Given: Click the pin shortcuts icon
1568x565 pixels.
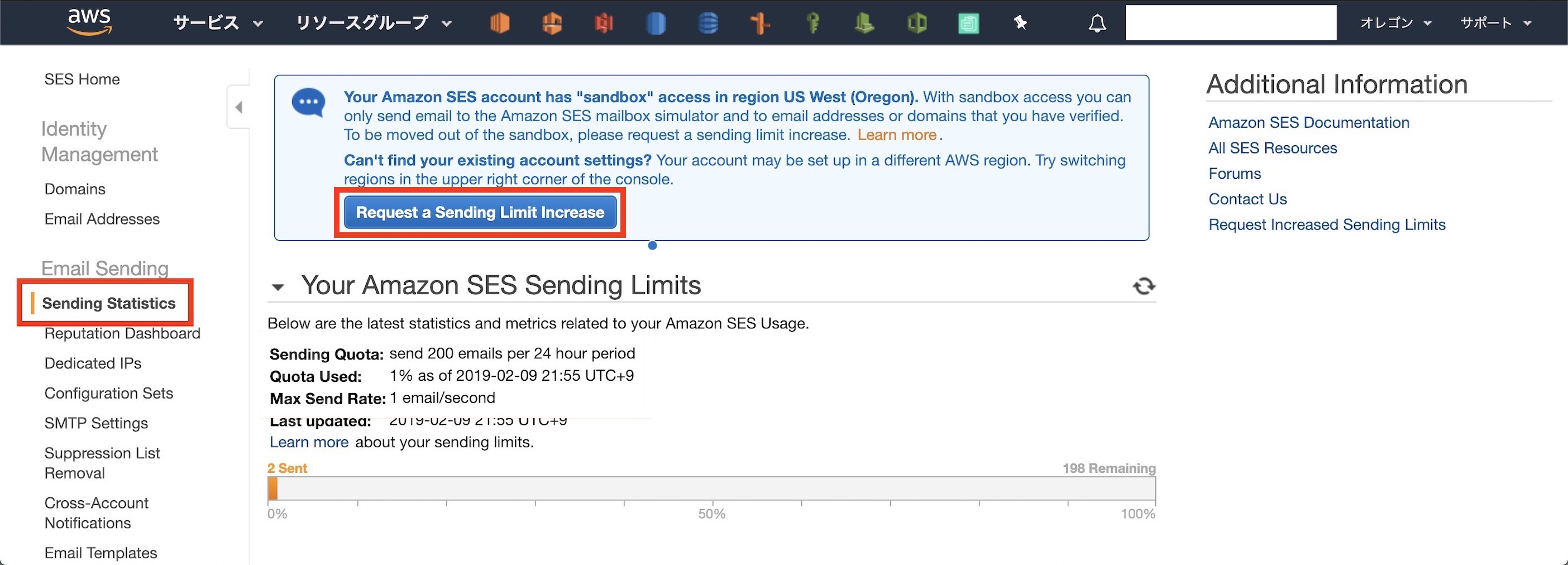Looking at the screenshot, I should click(1020, 23).
